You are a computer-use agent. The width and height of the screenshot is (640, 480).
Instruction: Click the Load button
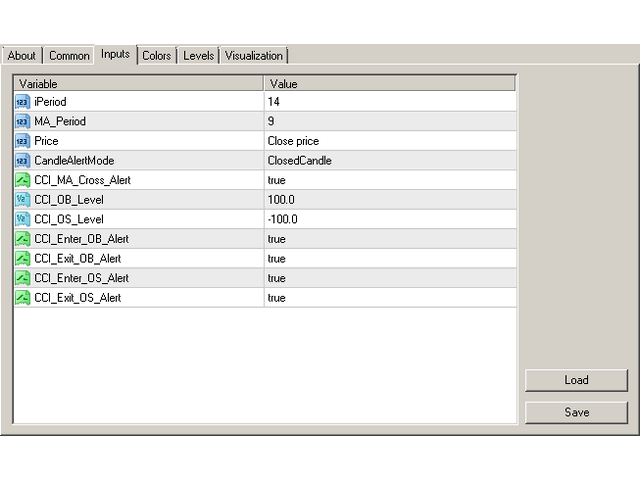tap(576, 380)
